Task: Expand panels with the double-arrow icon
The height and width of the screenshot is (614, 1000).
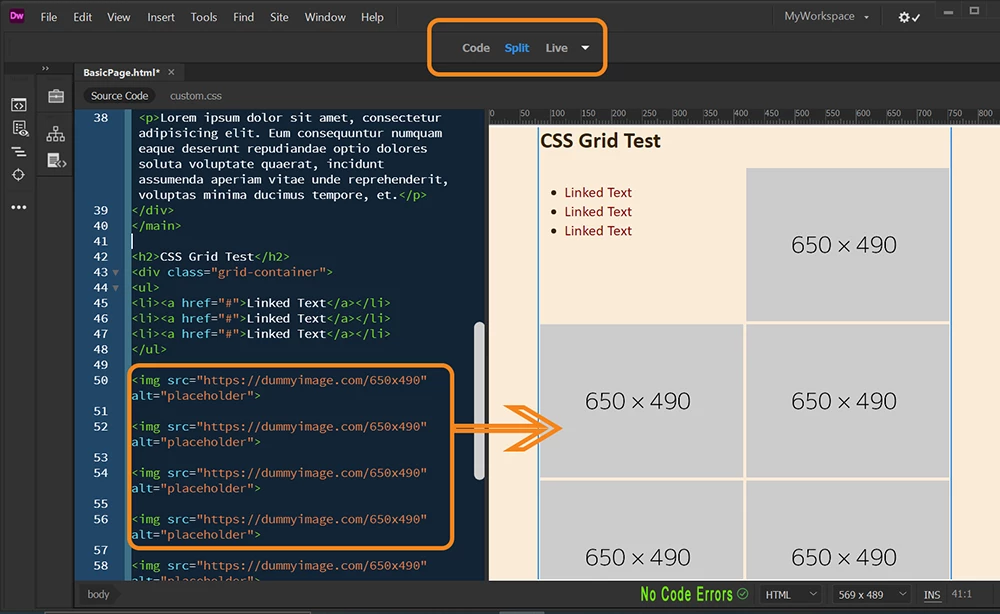Action: (x=45, y=68)
